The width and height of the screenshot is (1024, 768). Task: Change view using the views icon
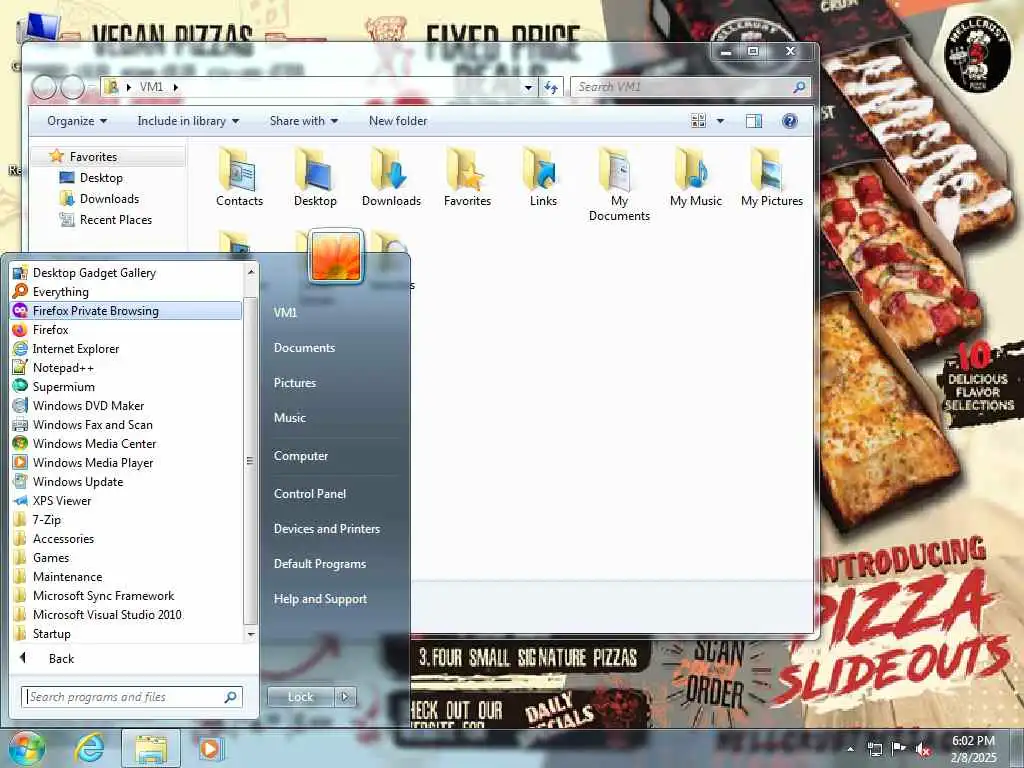pyautogui.click(x=698, y=121)
